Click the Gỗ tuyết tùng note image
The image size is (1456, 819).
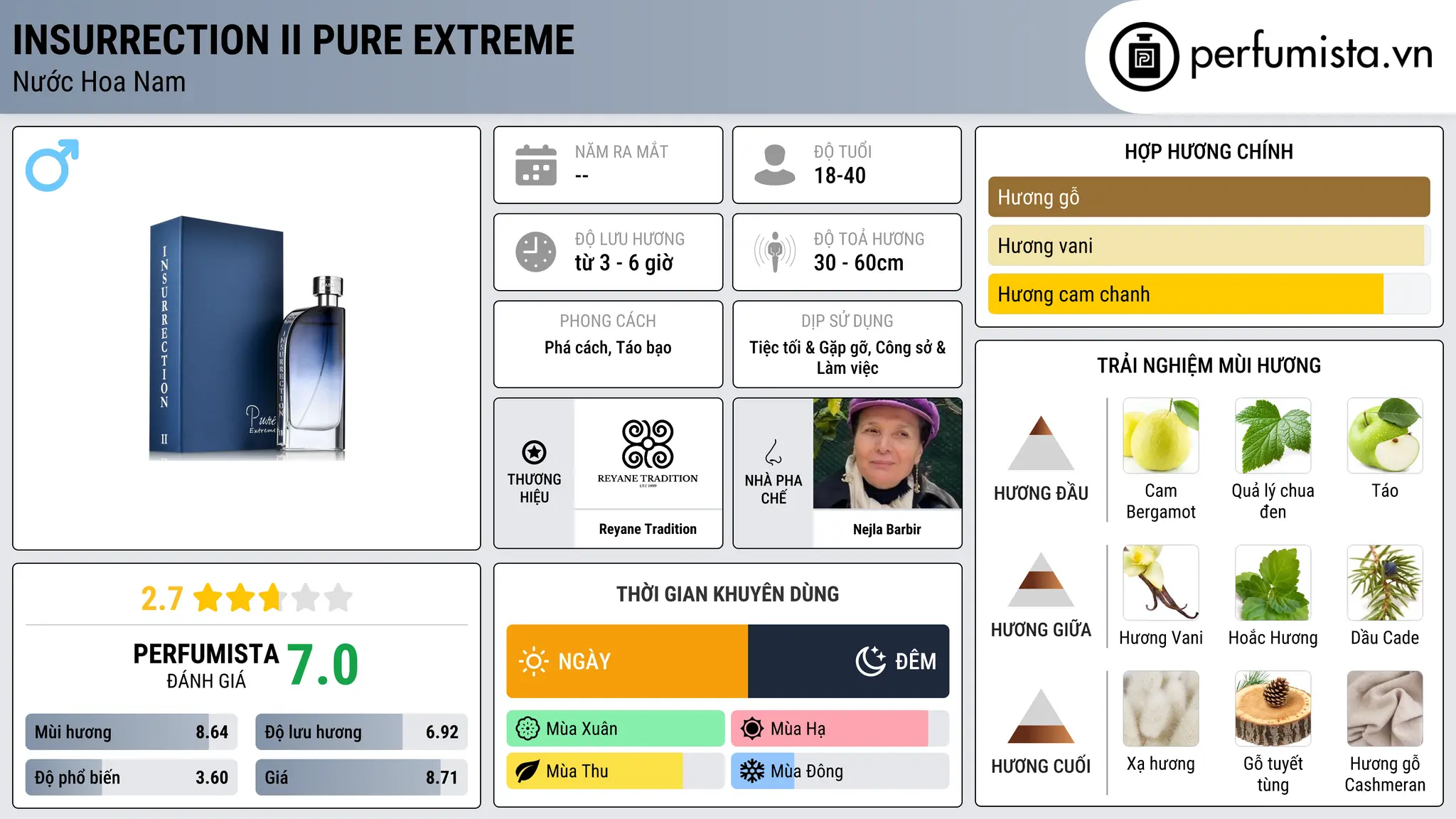1273,709
